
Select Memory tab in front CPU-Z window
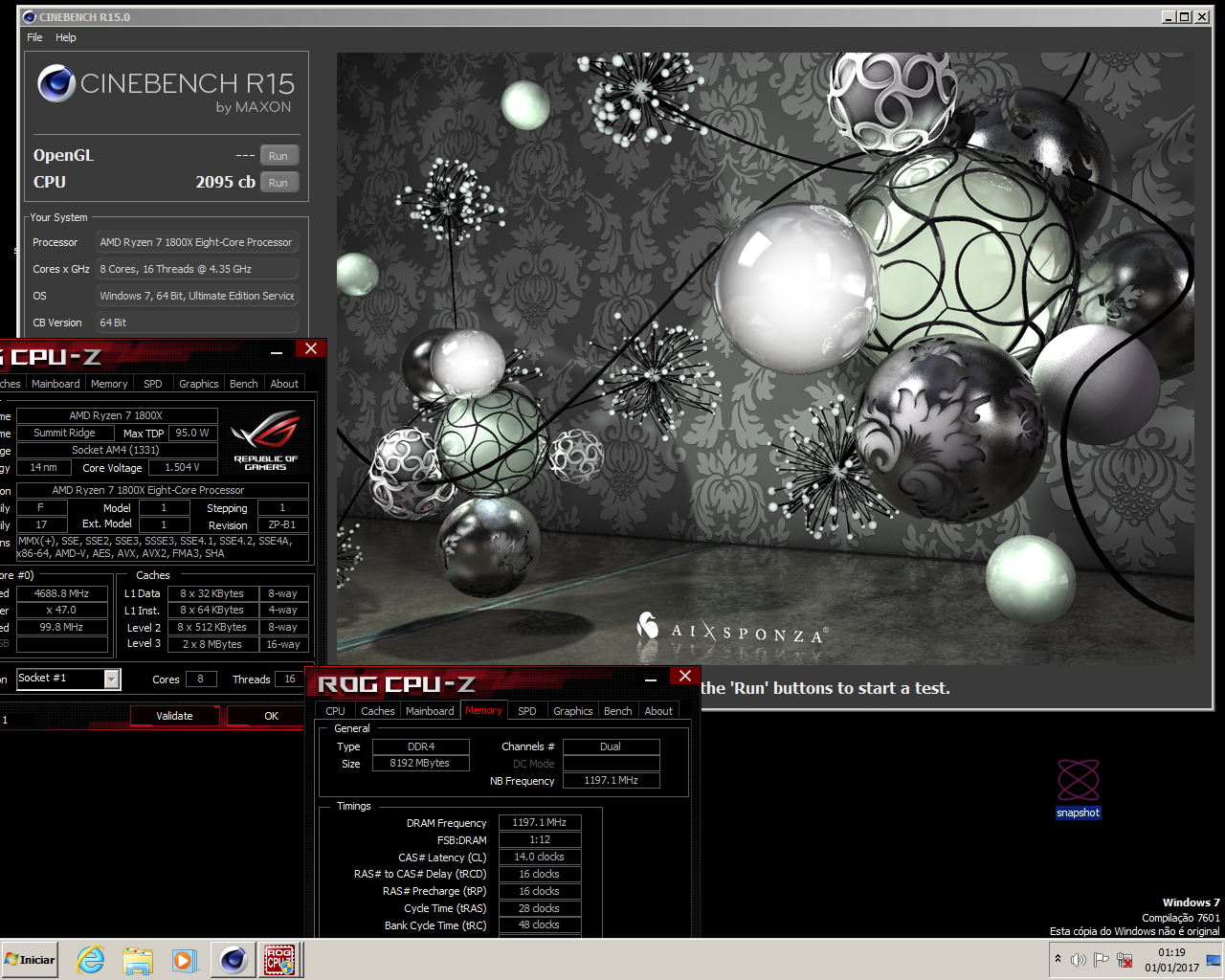pos(483,710)
